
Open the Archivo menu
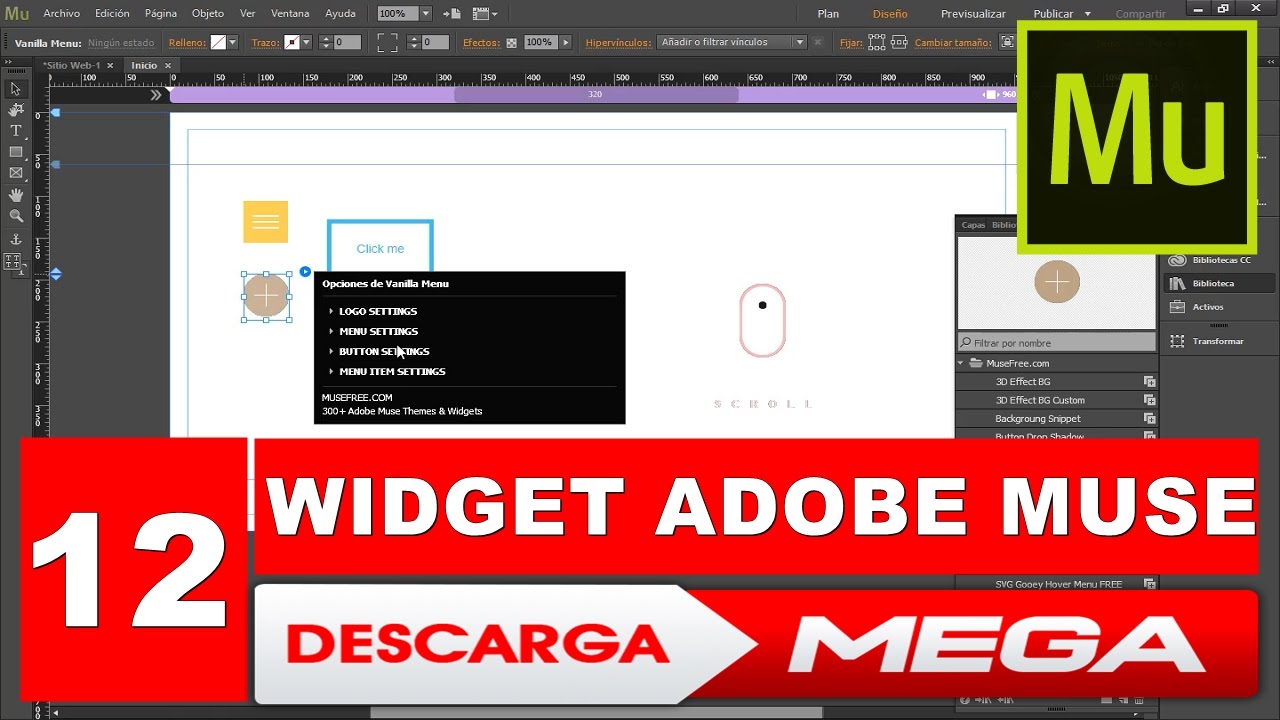pos(61,14)
